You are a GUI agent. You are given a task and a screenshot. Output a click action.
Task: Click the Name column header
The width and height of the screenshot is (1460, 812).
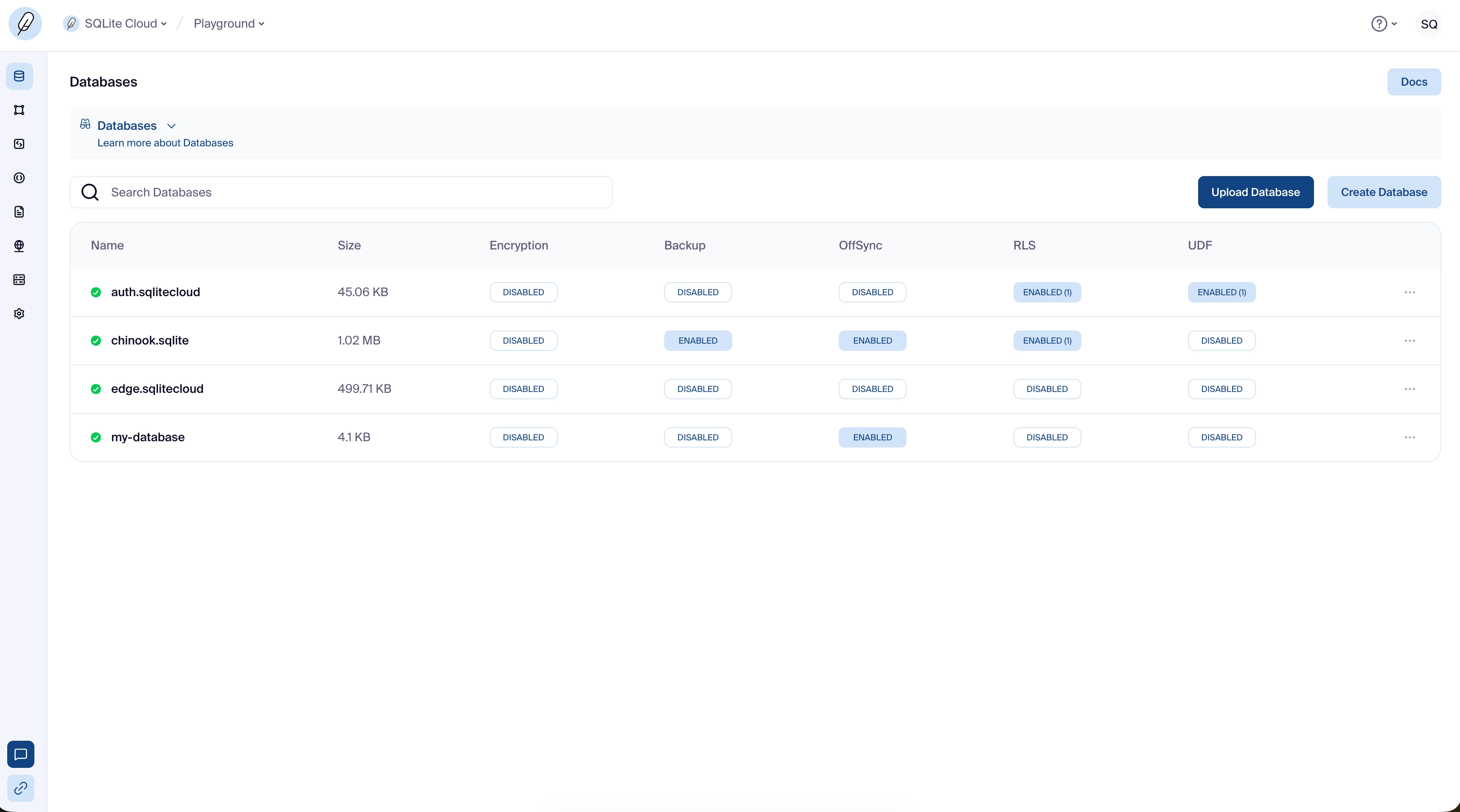click(107, 245)
